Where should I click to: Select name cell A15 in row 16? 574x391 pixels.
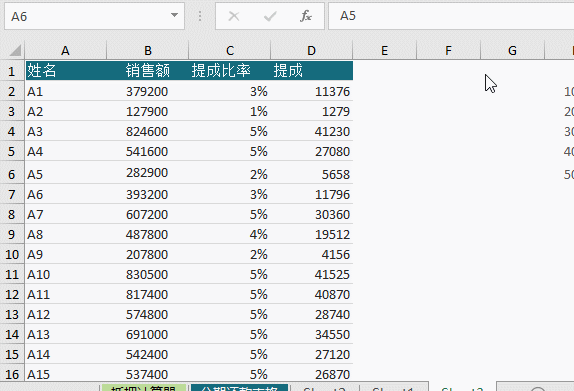[x=66, y=373]
